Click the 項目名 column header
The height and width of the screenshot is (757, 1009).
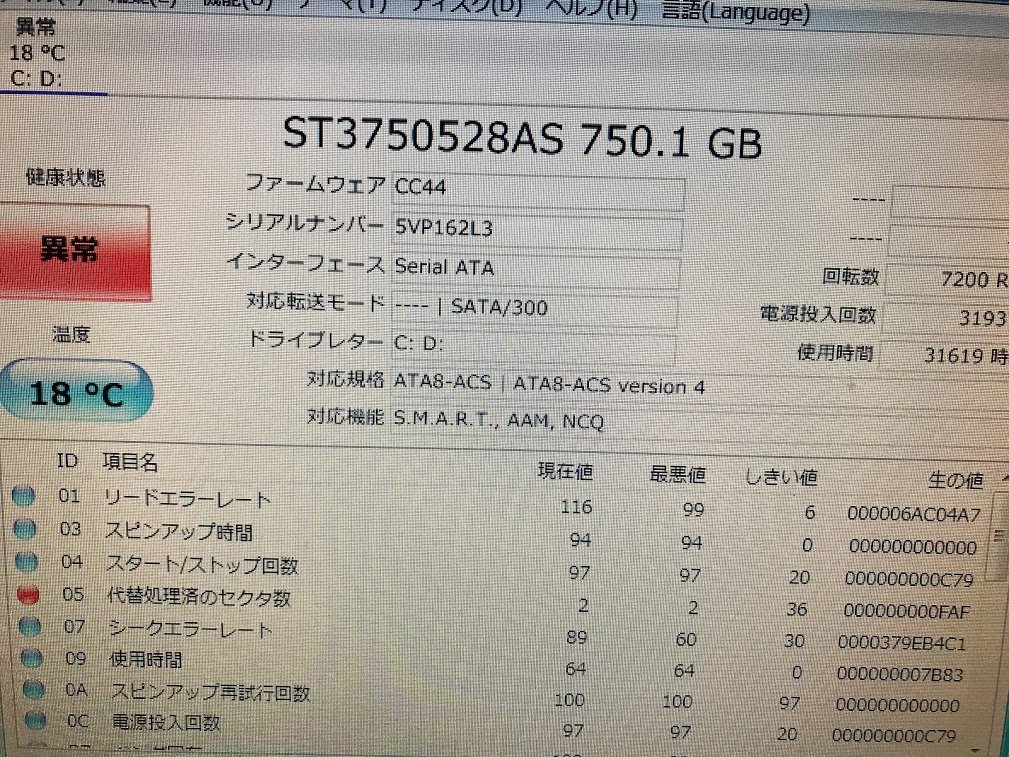pyautogui.click(x=130, y=462)
